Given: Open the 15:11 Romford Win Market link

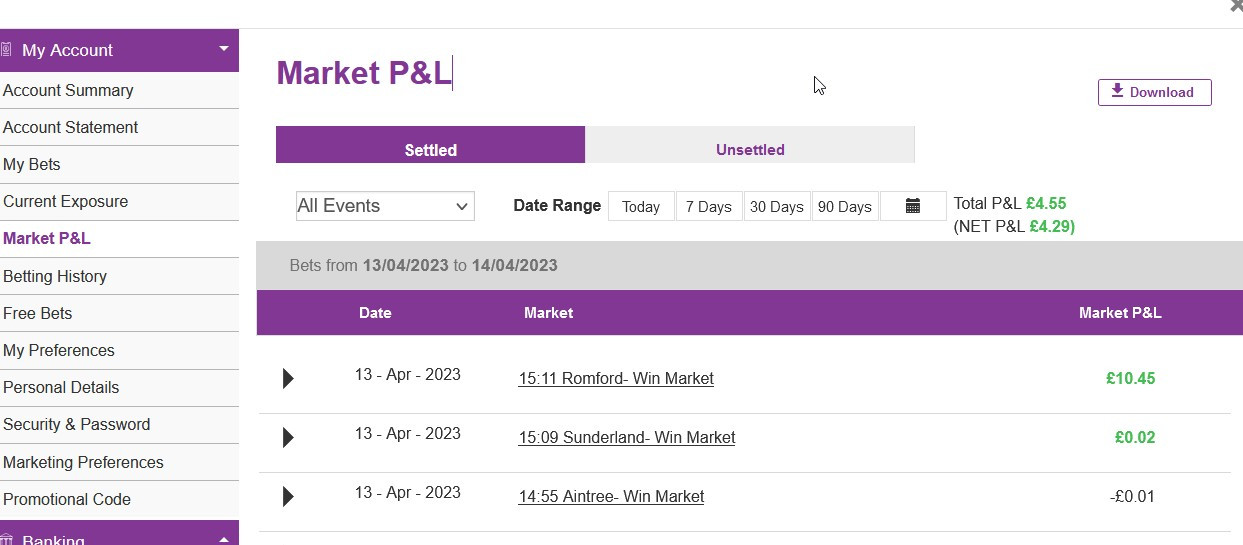Looking at the screenshot, I should pos(616,379).
